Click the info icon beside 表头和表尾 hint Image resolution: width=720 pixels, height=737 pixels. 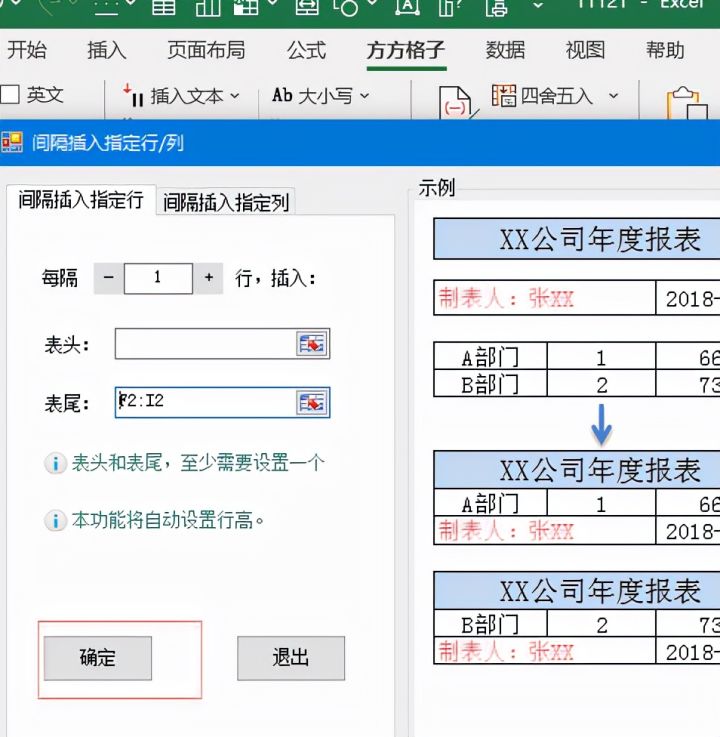point(55,463)
